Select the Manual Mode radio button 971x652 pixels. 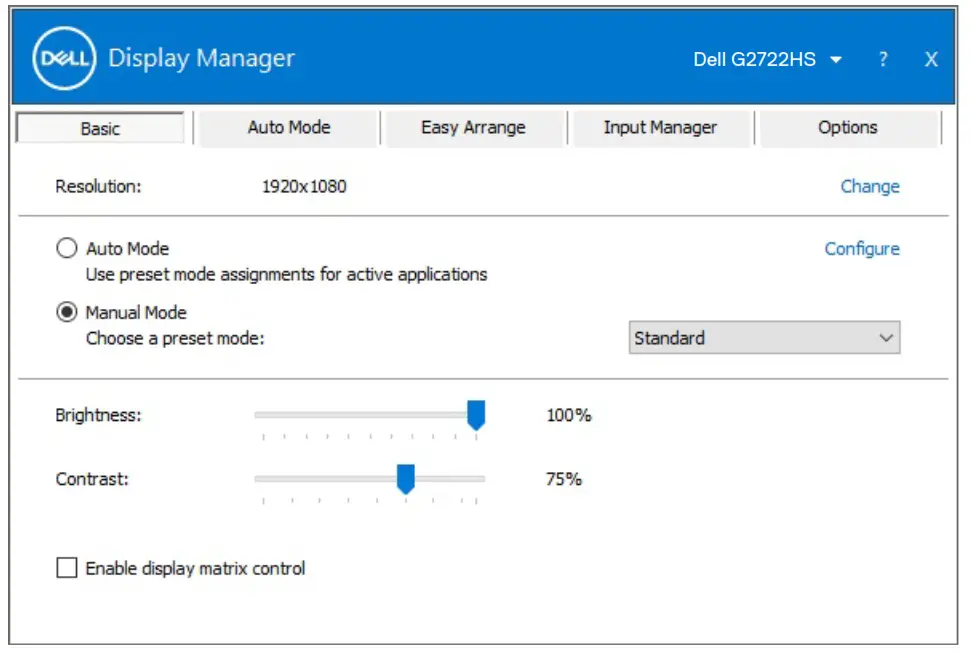(66, 312)
